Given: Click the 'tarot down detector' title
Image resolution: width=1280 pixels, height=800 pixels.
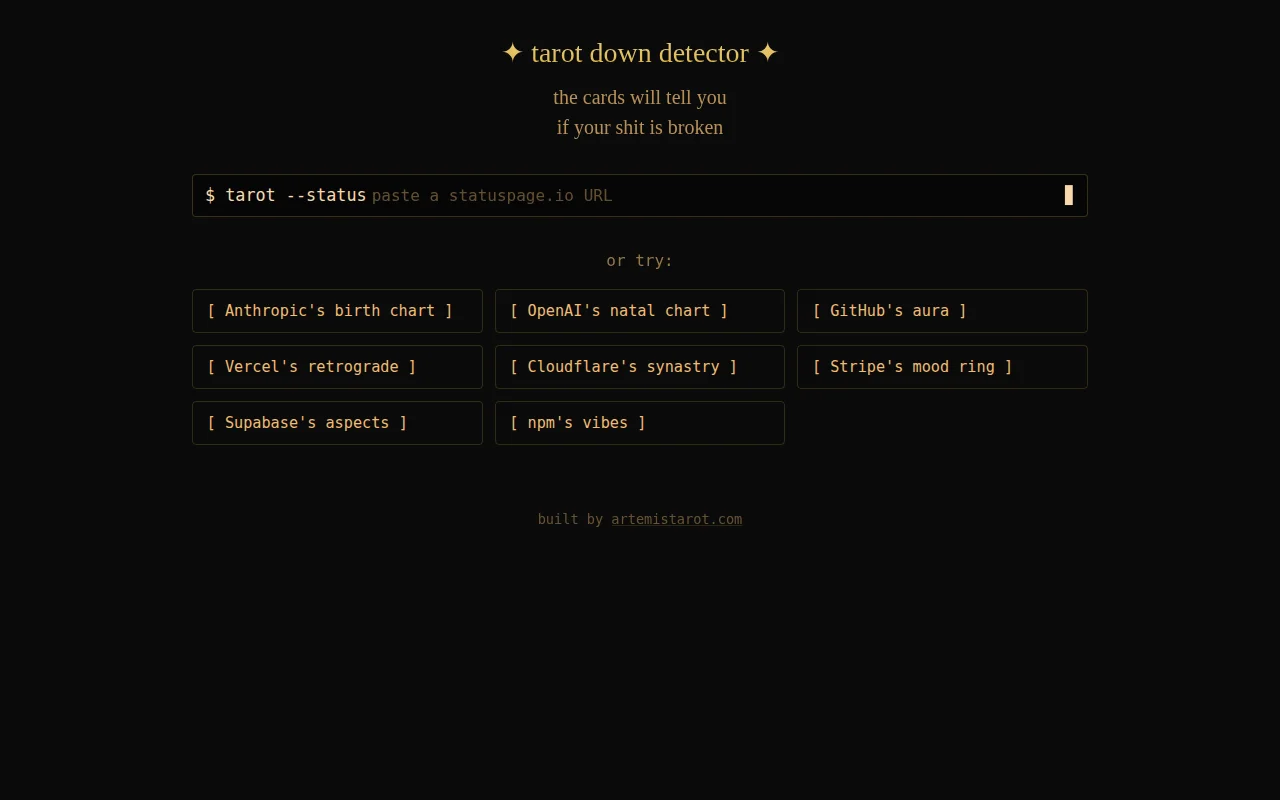Looking at the screenshot, I should coord(640,53).
